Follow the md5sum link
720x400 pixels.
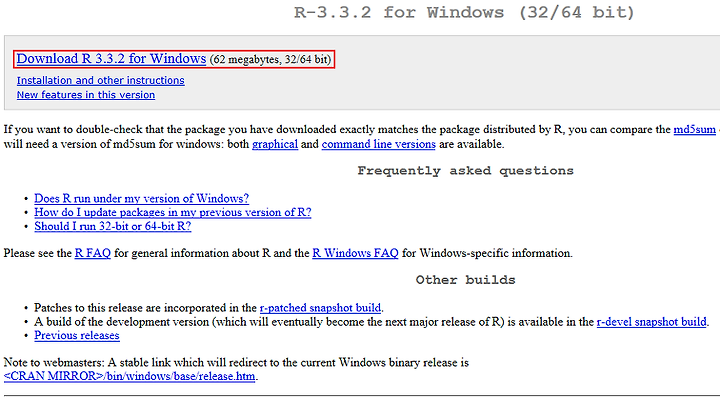694,130
